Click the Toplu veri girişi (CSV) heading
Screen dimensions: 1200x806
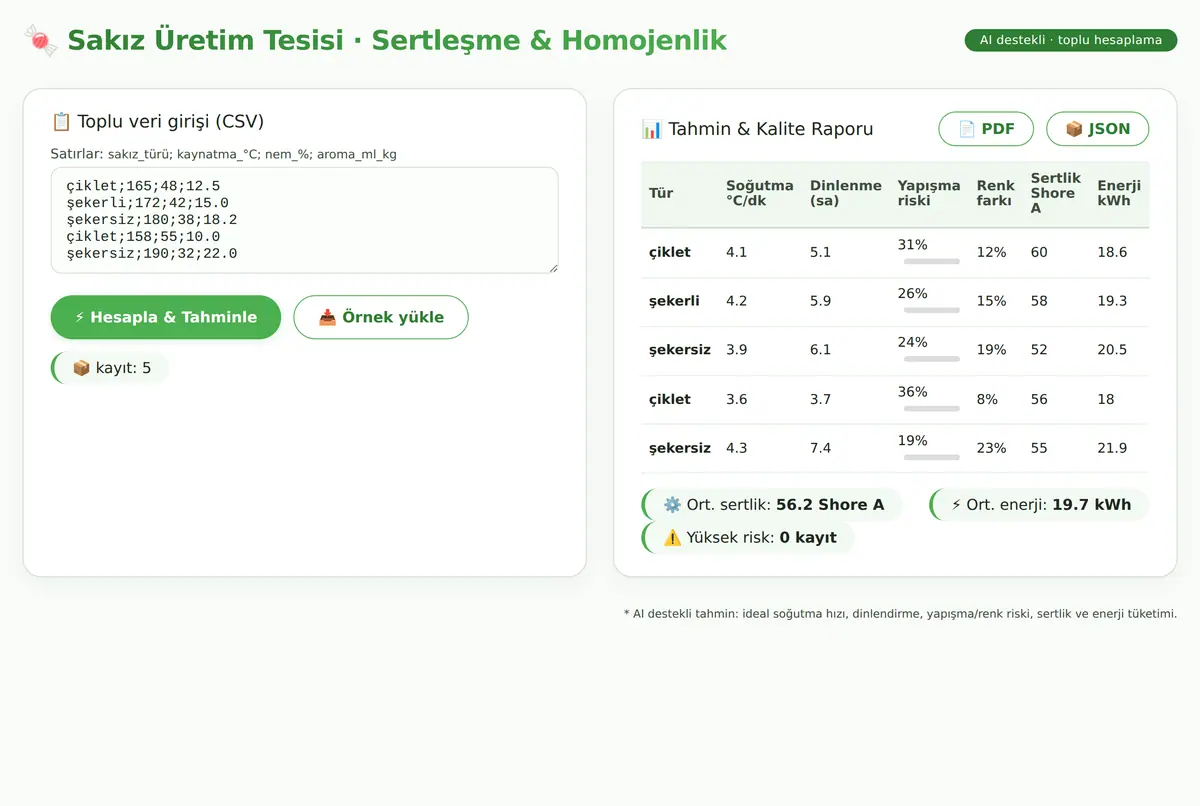(171, 122)
